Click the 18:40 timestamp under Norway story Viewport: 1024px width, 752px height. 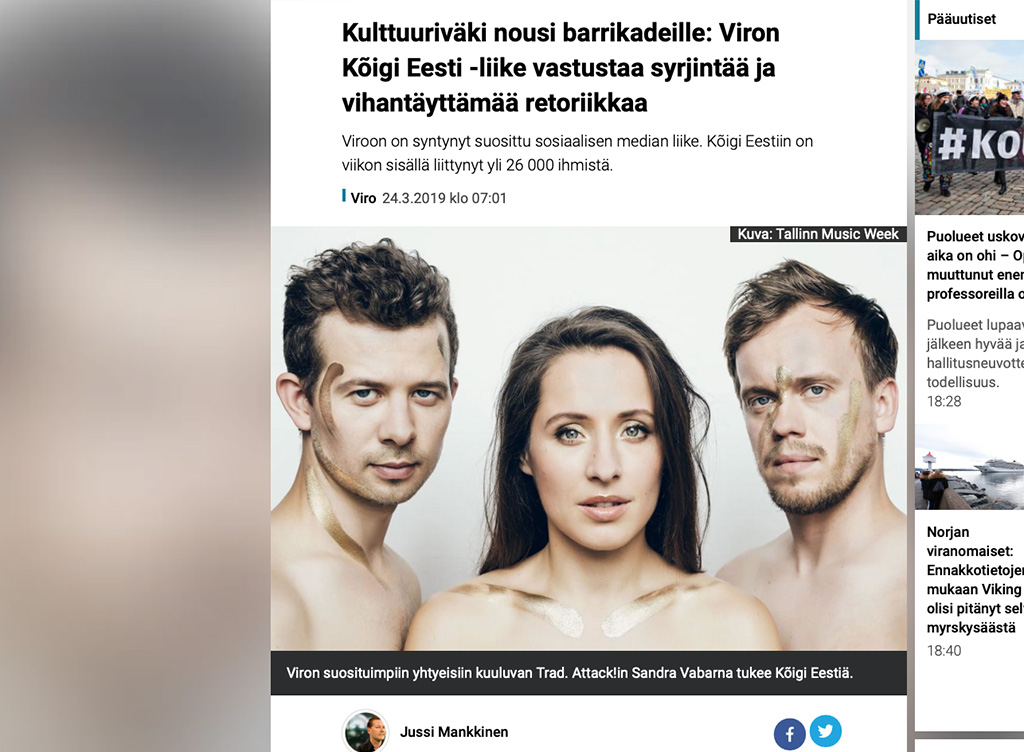944,650
